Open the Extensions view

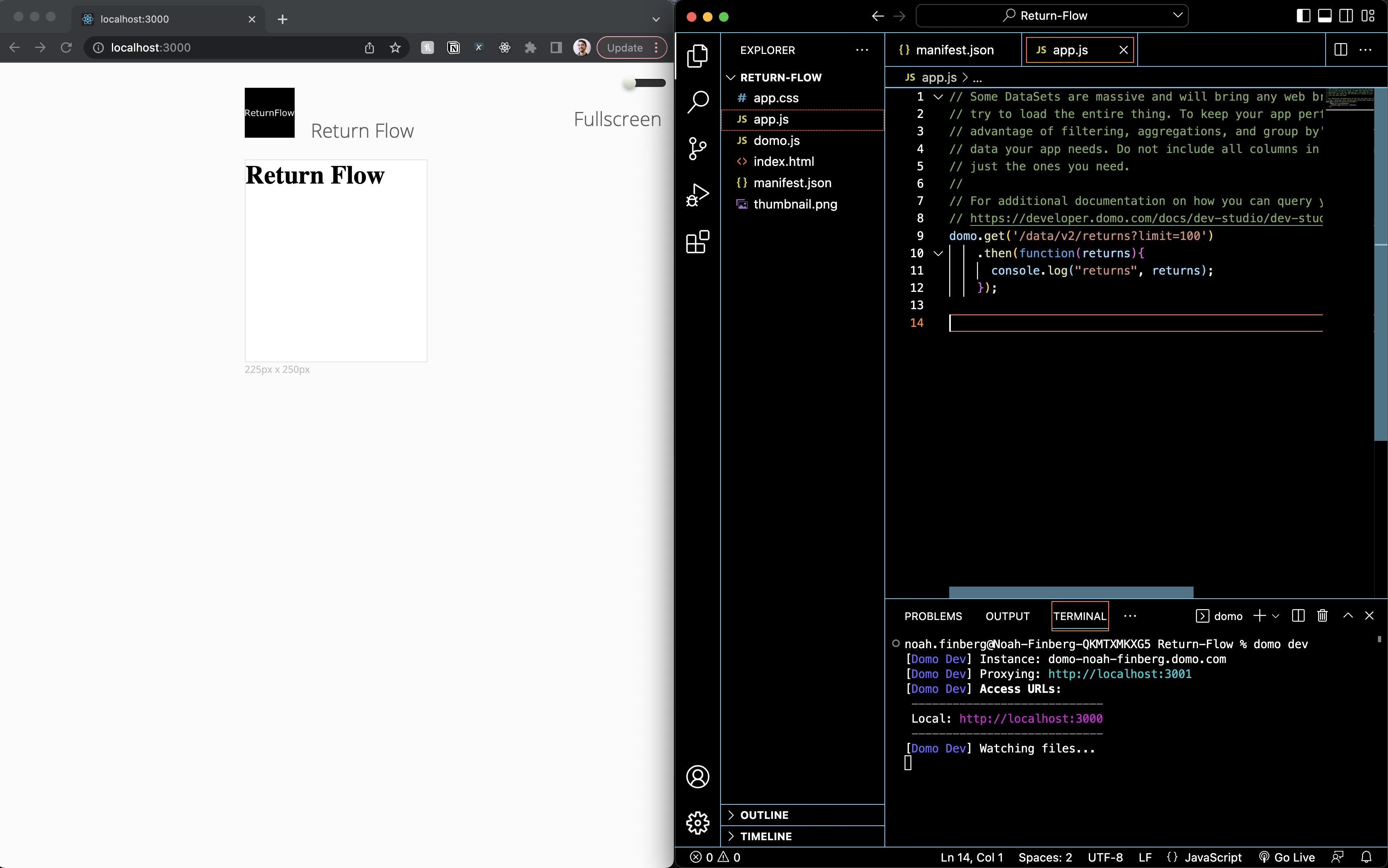698,242
